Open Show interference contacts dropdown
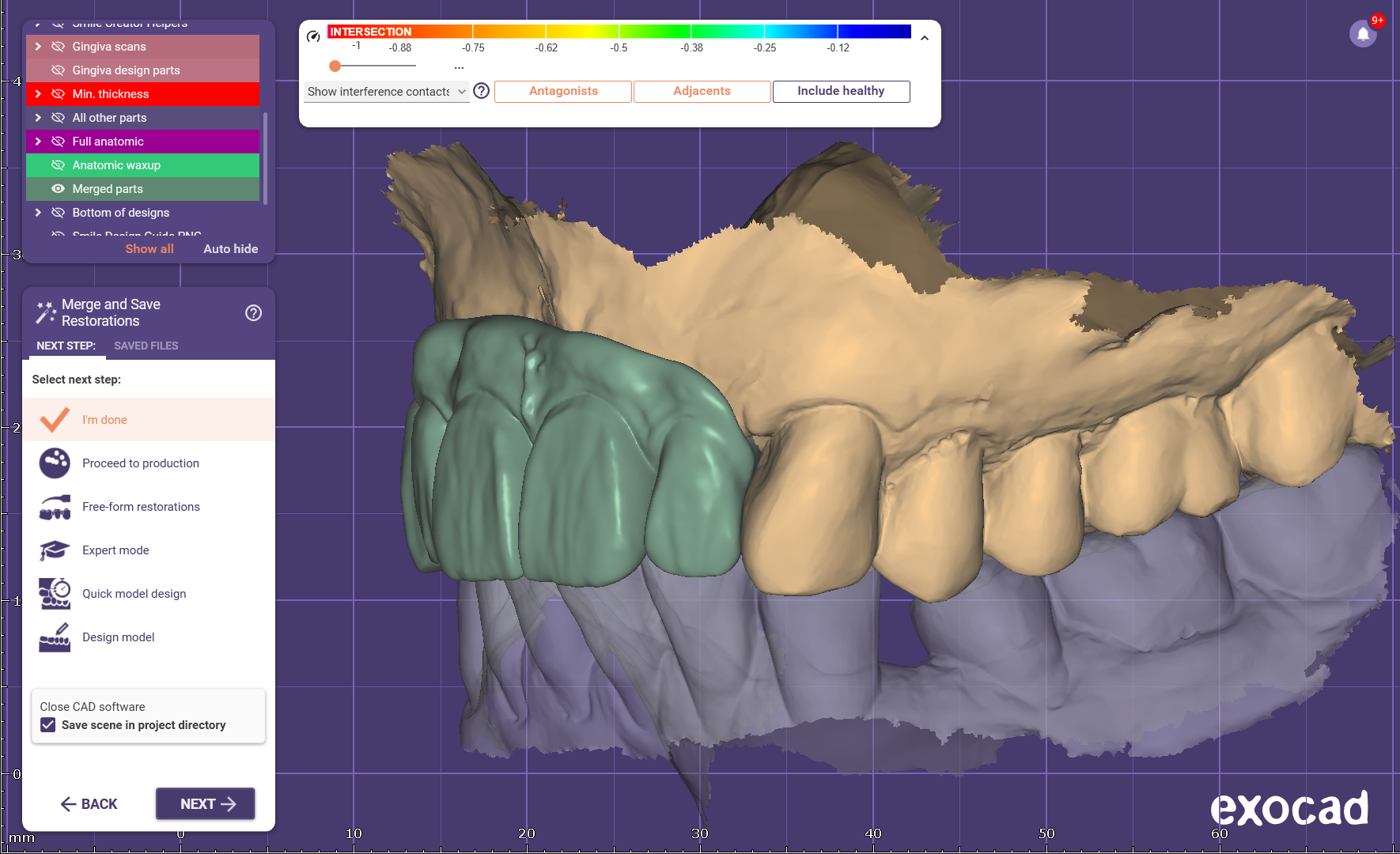 386,92
